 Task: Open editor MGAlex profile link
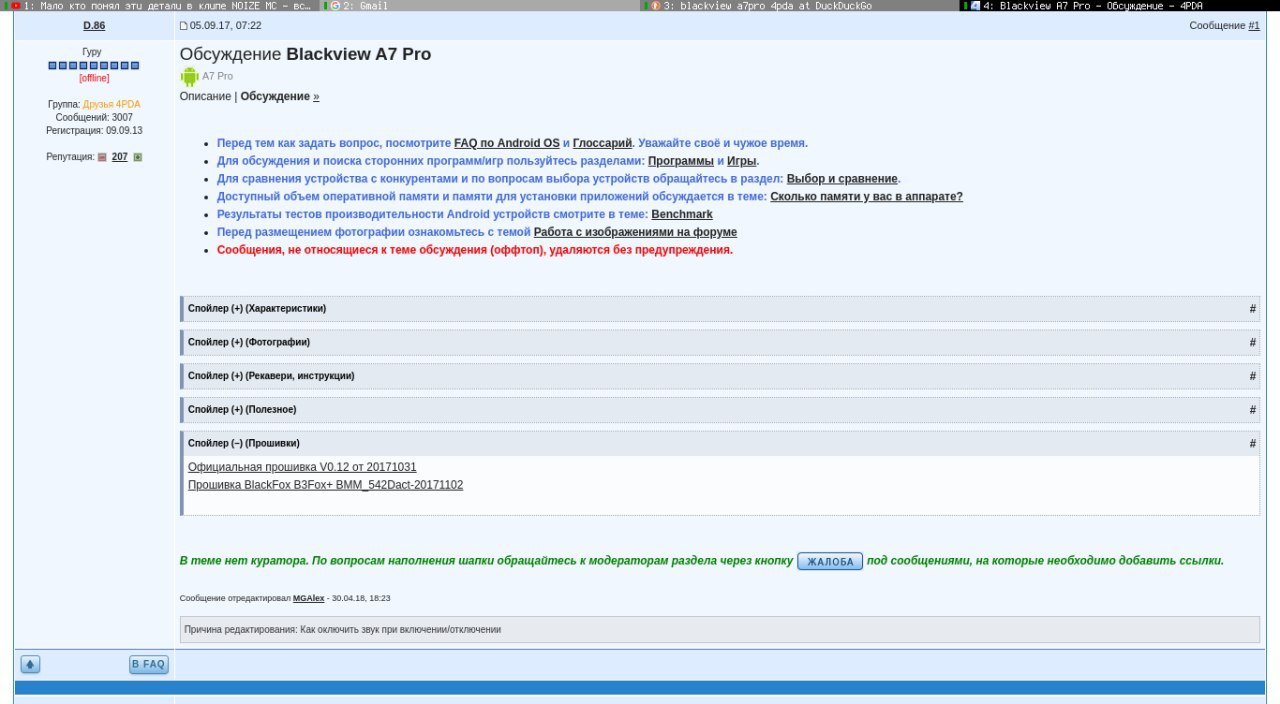pos(307,598)
